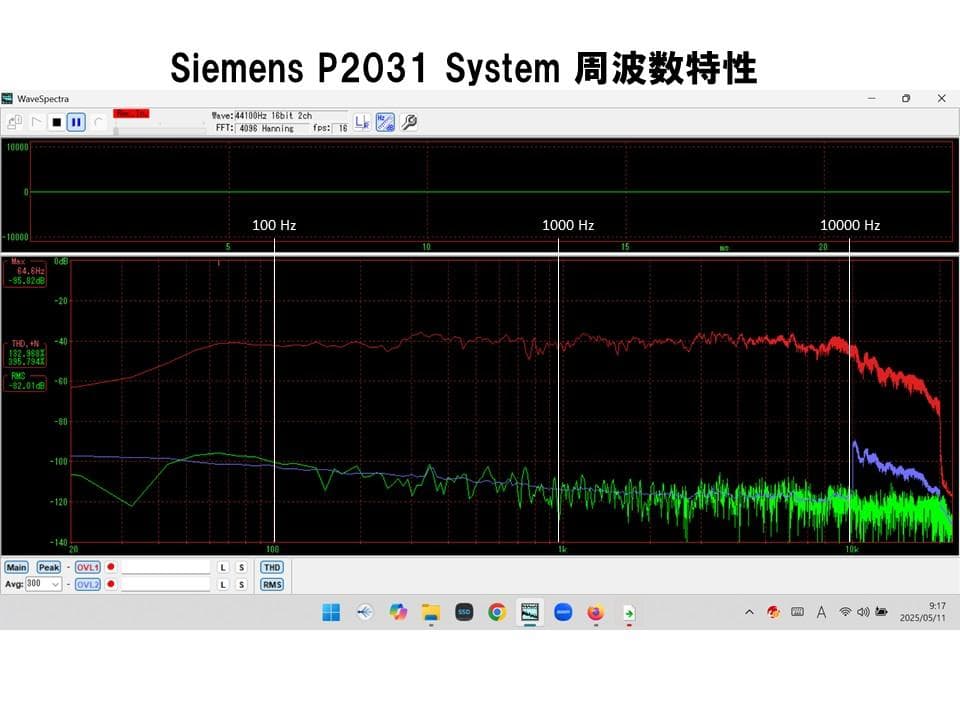Click the THD measurement button
The height and width of the screenshot is (720, 960).
pyautogui.click(x=271, y=567)
